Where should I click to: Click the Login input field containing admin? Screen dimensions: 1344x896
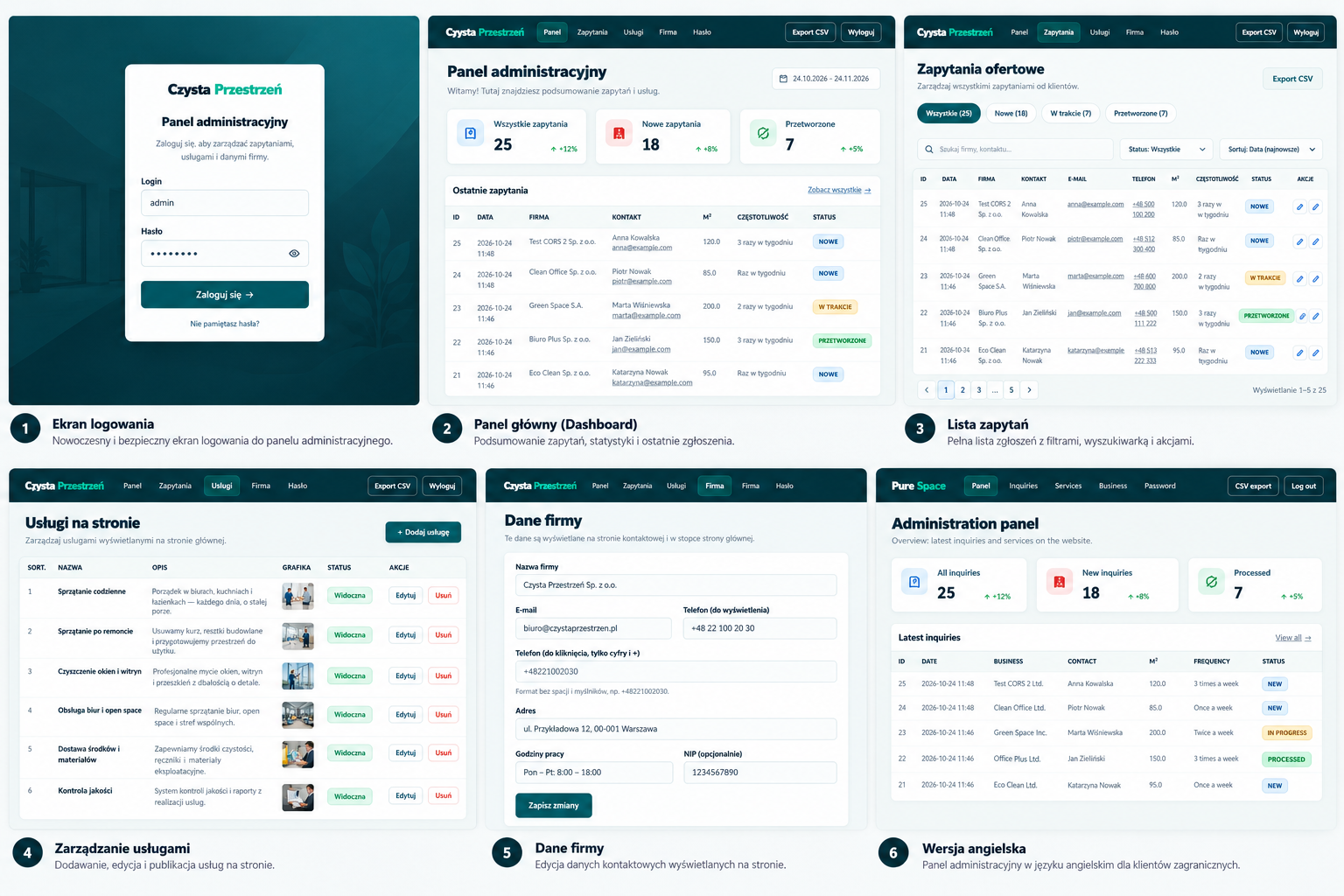click(x=225, y=203)
